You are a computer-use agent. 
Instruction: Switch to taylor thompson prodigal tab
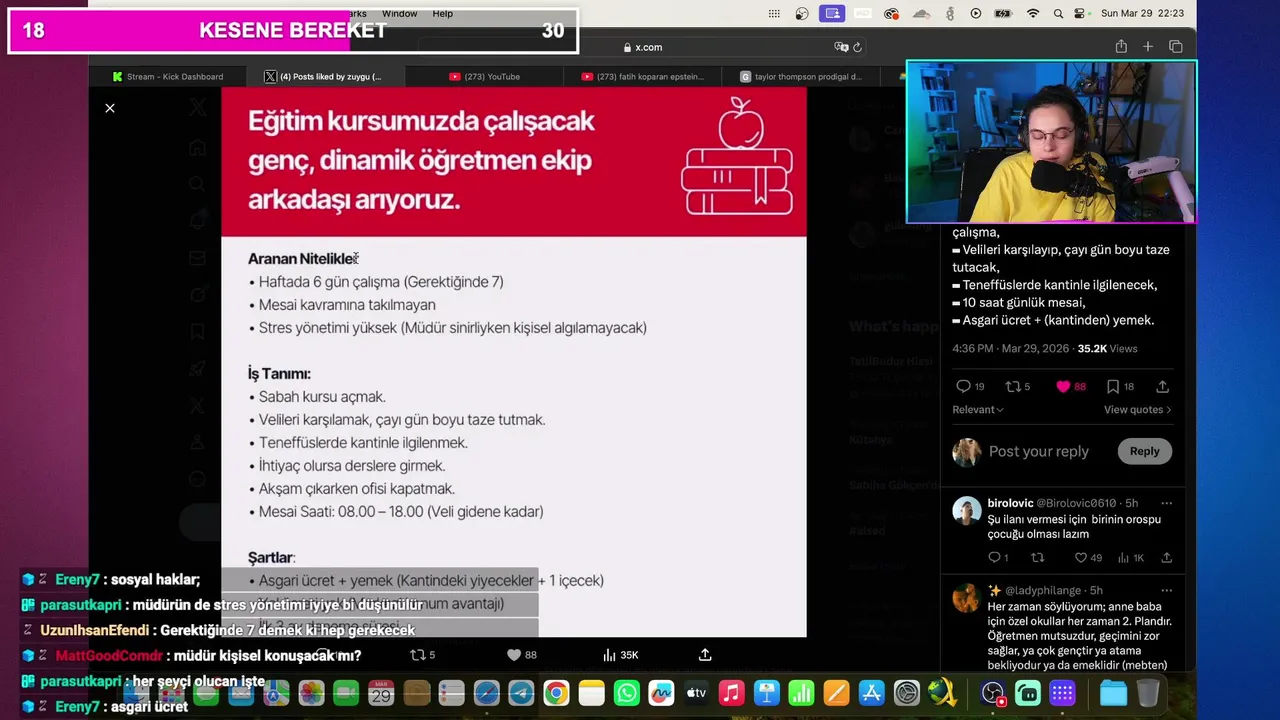pyautogui.click(x=801, y=77)
